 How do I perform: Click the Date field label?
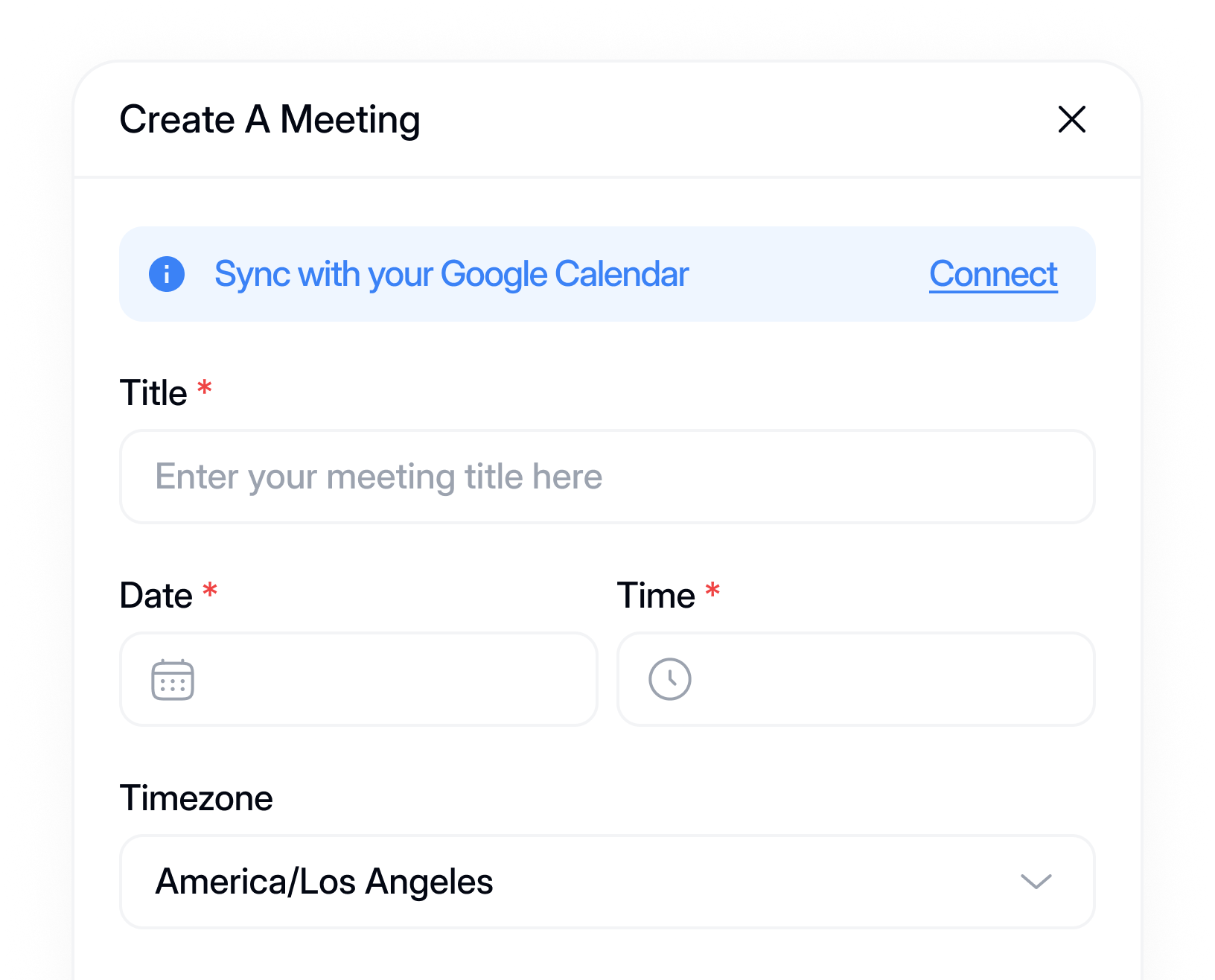pyautogui.click(x=156, y=596)
